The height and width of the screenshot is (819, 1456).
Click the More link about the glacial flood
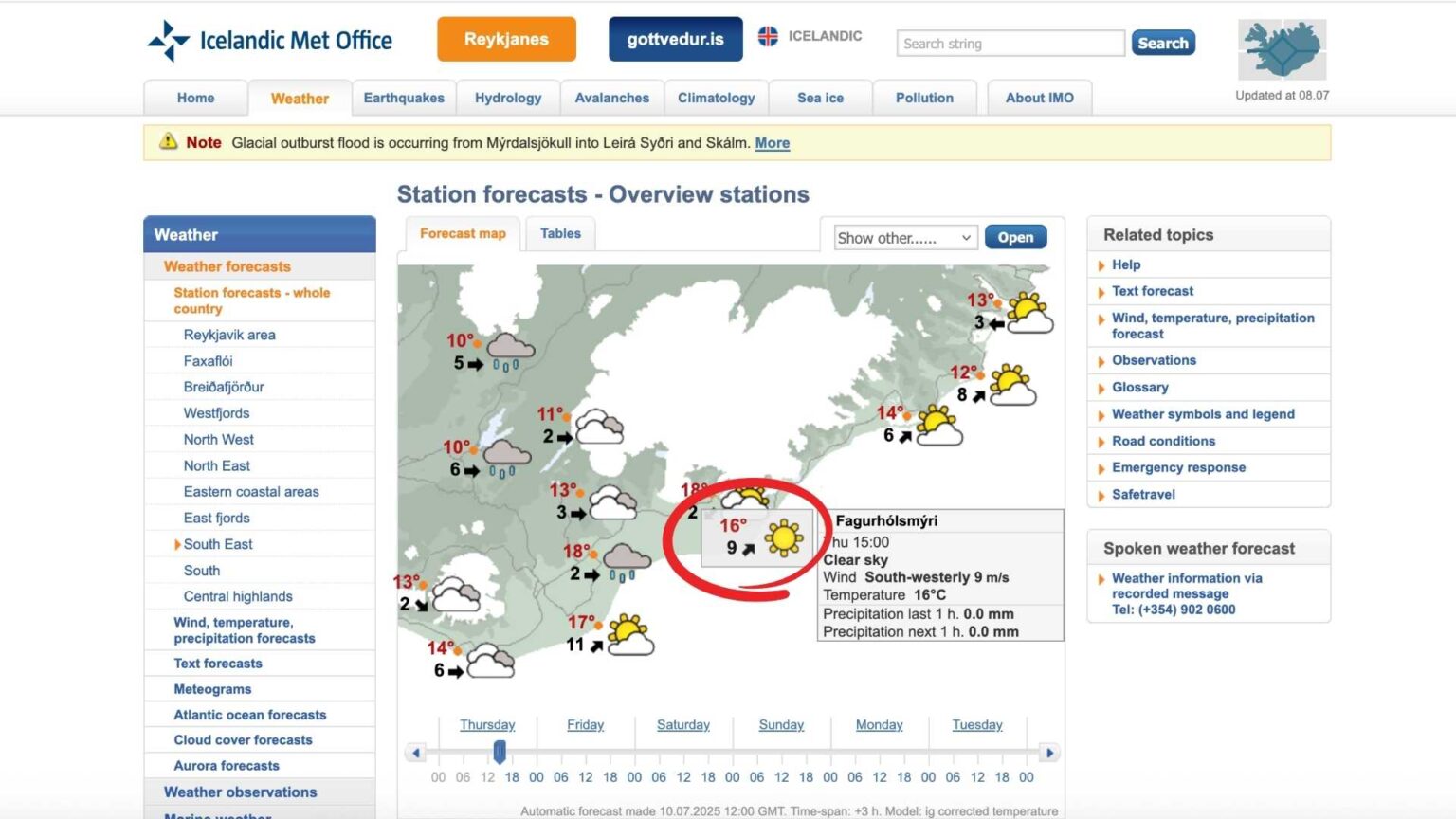(773, 142)
